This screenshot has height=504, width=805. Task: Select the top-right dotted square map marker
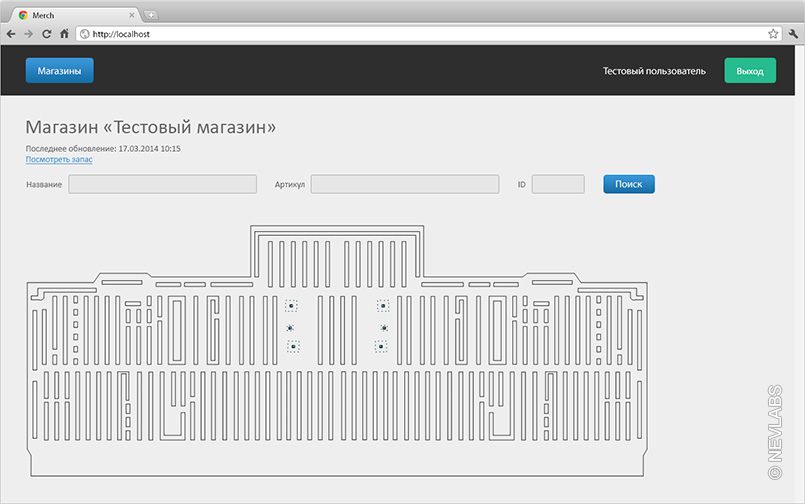click(x=382, y=306)
